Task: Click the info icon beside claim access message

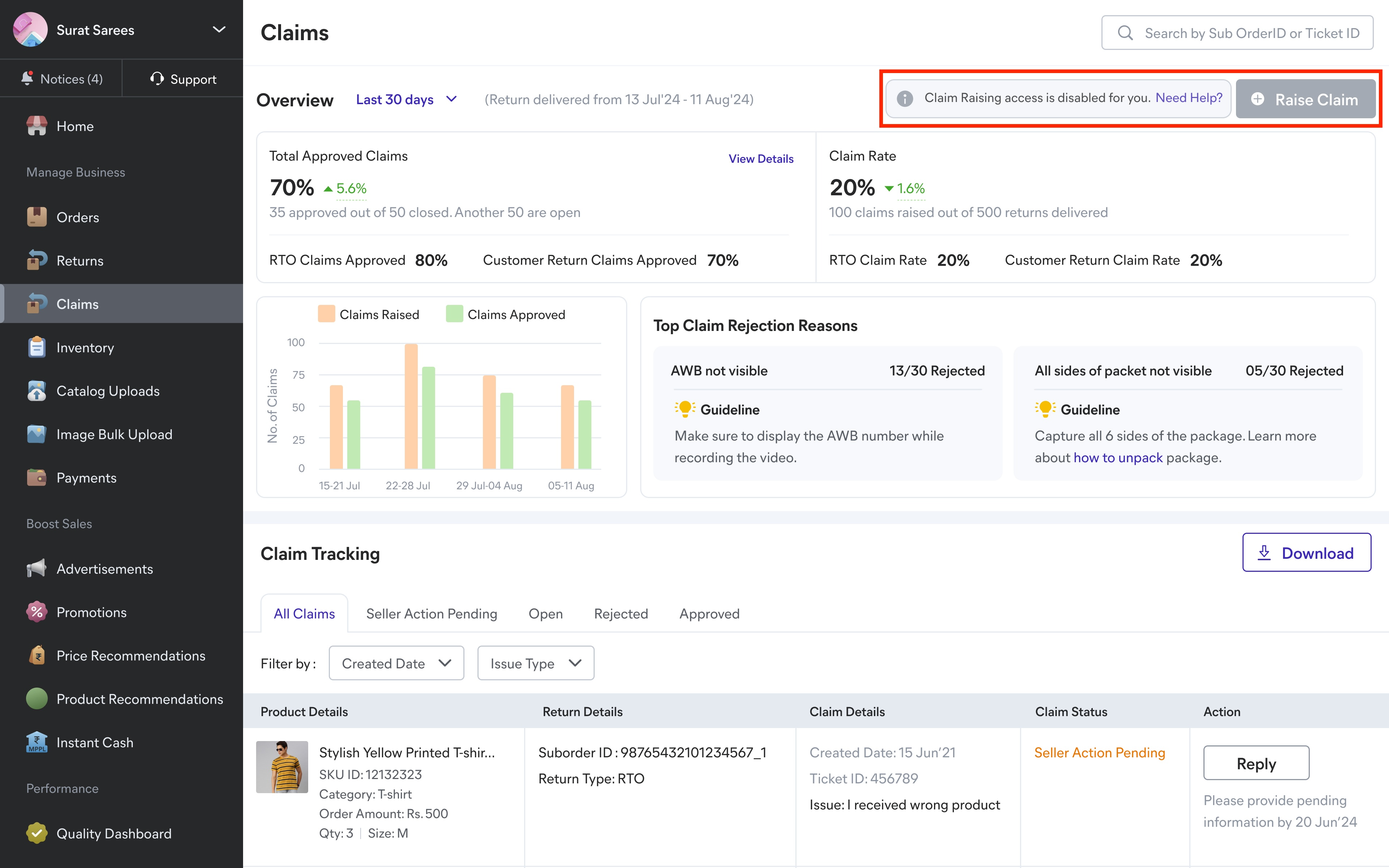Action: tap(905, 99)
